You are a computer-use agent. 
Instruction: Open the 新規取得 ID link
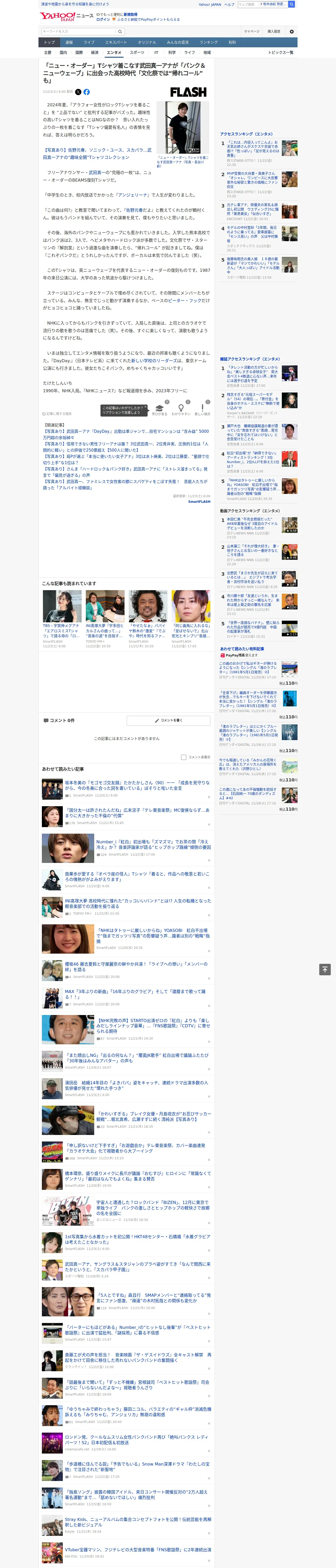pyautogui.click(x=131, y=14)
